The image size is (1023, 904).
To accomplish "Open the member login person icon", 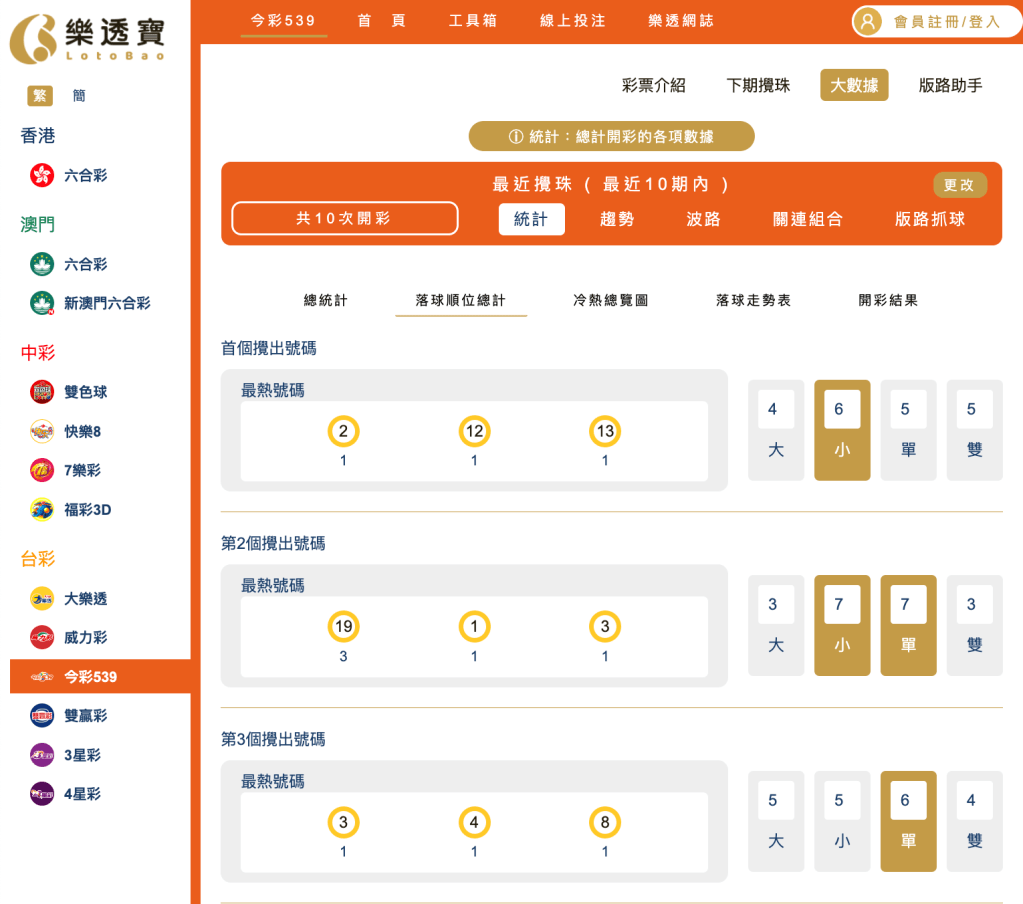I will tap(866, 21).
